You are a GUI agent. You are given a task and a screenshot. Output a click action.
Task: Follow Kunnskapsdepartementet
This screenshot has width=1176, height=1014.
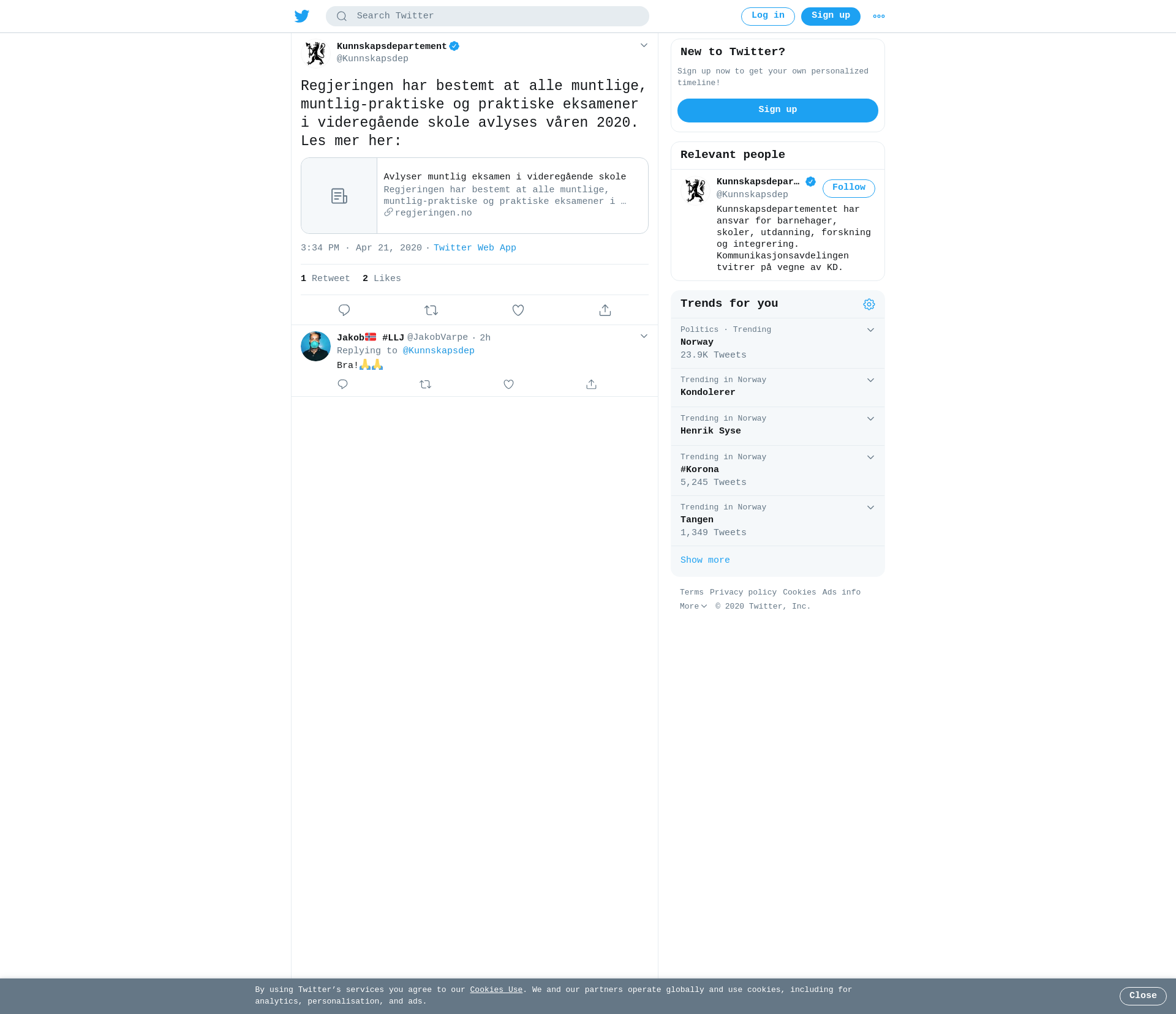point(849,189)
